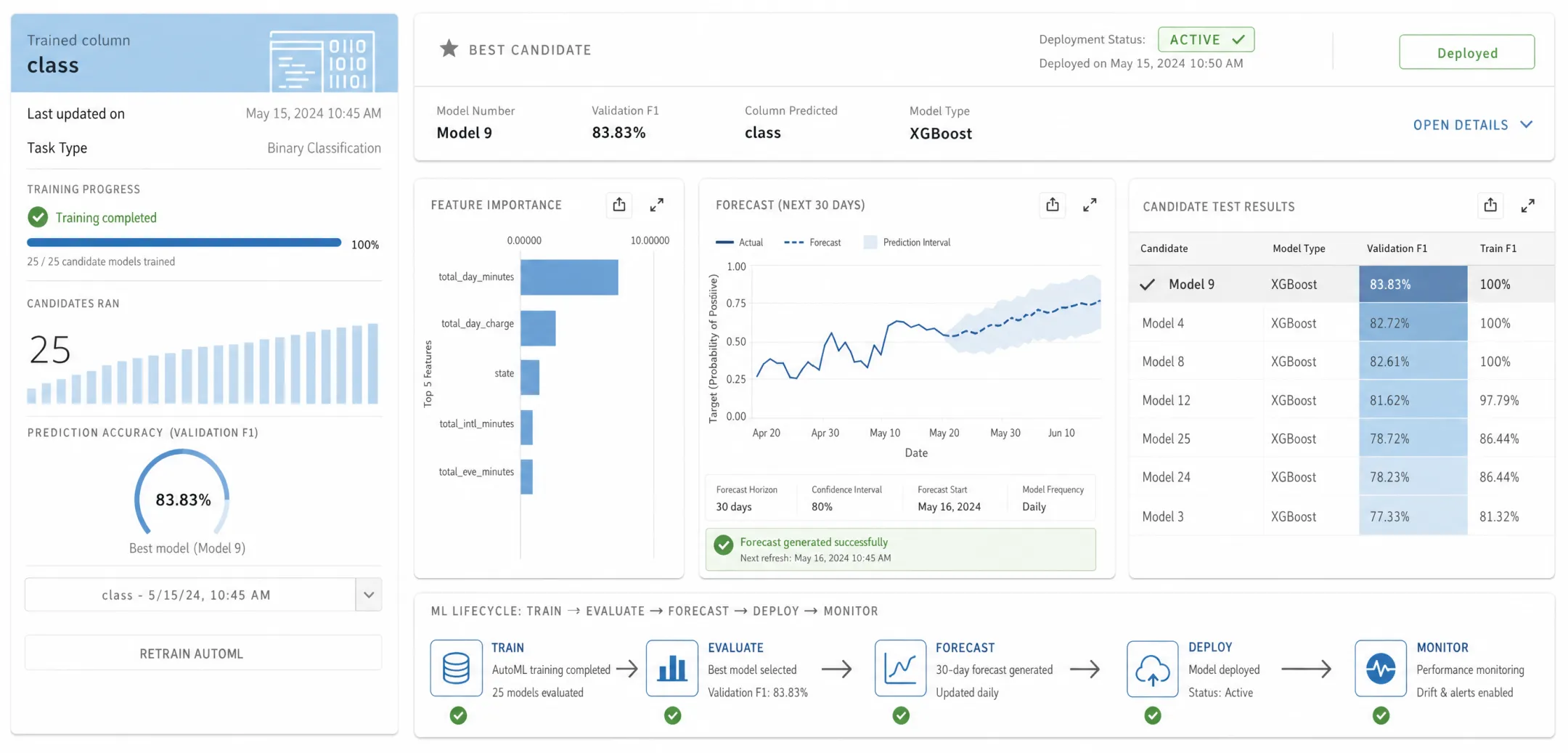This screenshot has height=753, width=1568.
Task: Click the state feature importance bar
Action: point(530,378)
